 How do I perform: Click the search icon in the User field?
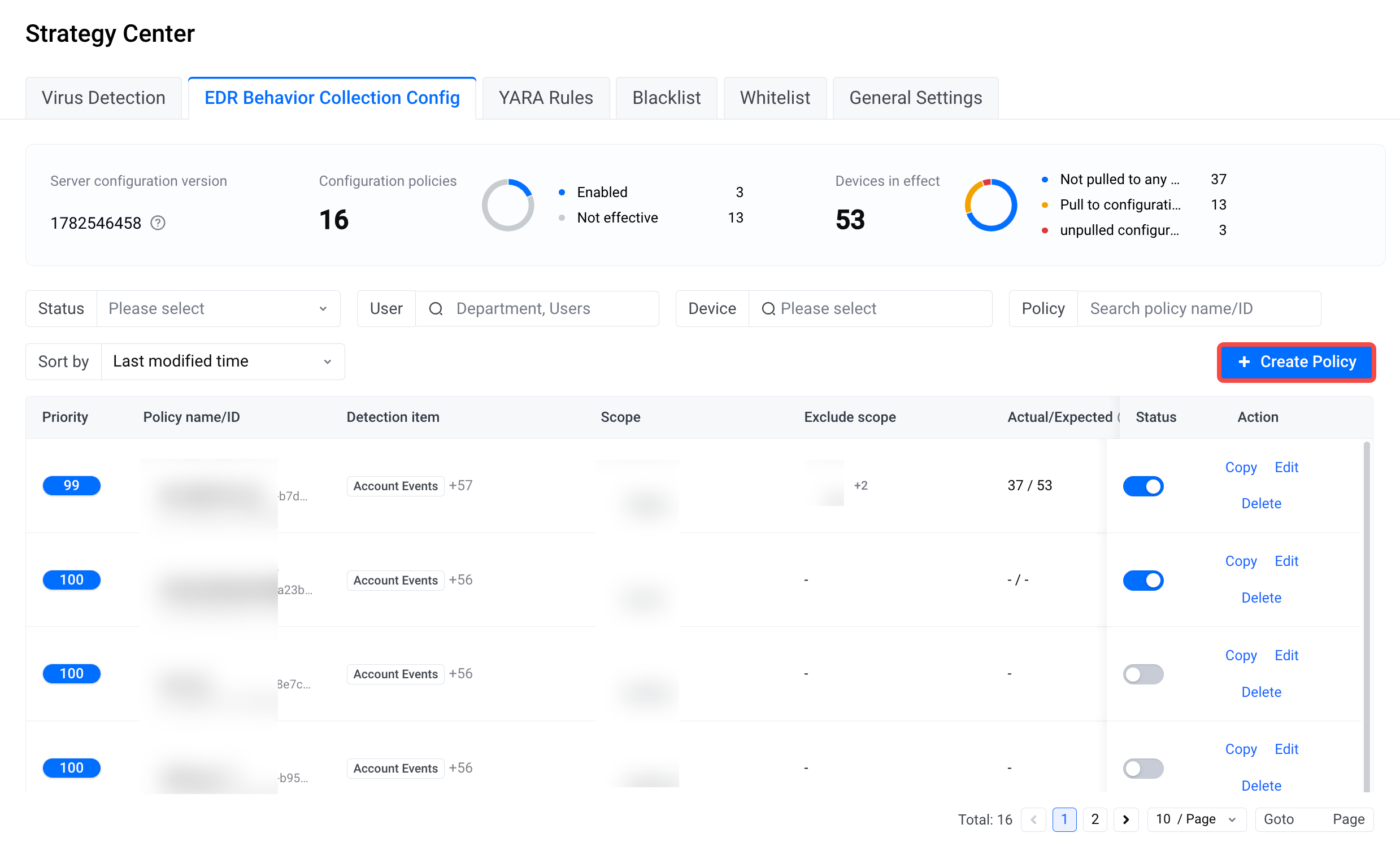(x=436, y=309)
